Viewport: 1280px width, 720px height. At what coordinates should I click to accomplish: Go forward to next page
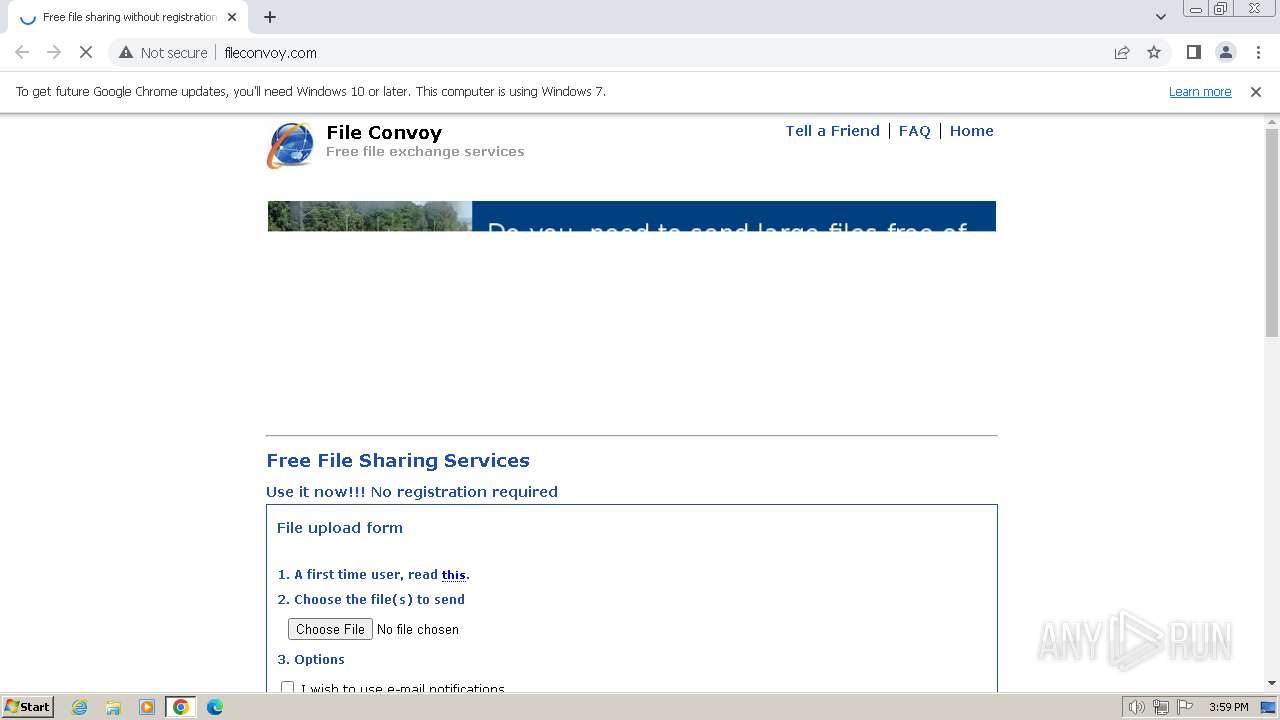click(x=54, y=52)
